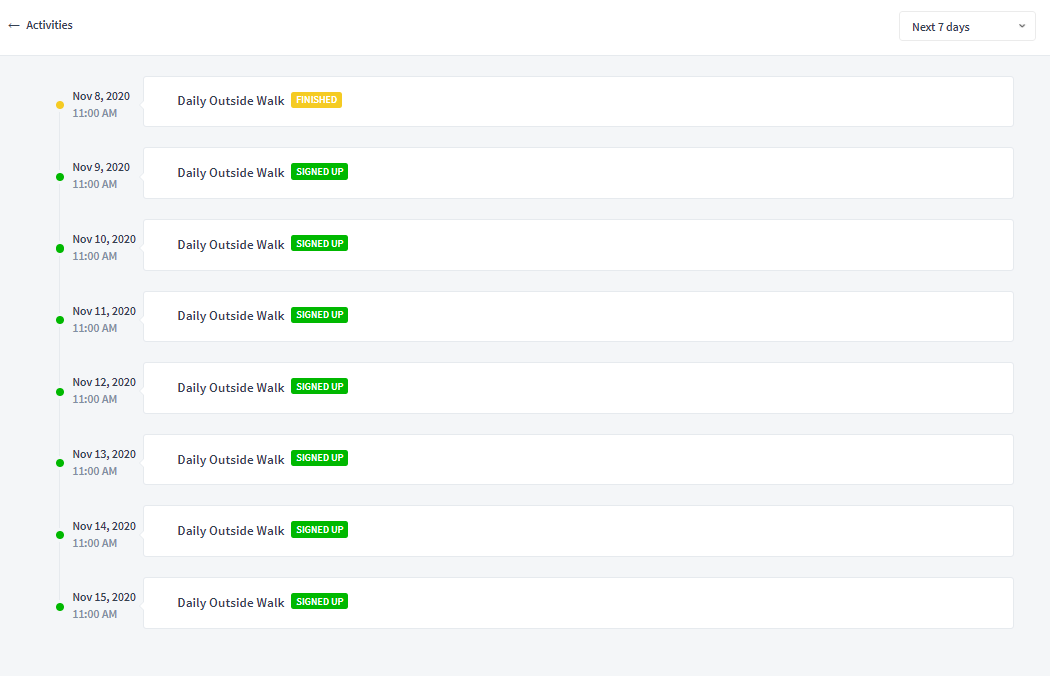Click the SIGNED UP badge for Nov 14
This screenshot has width=1050, height=676.
[319, 529]
